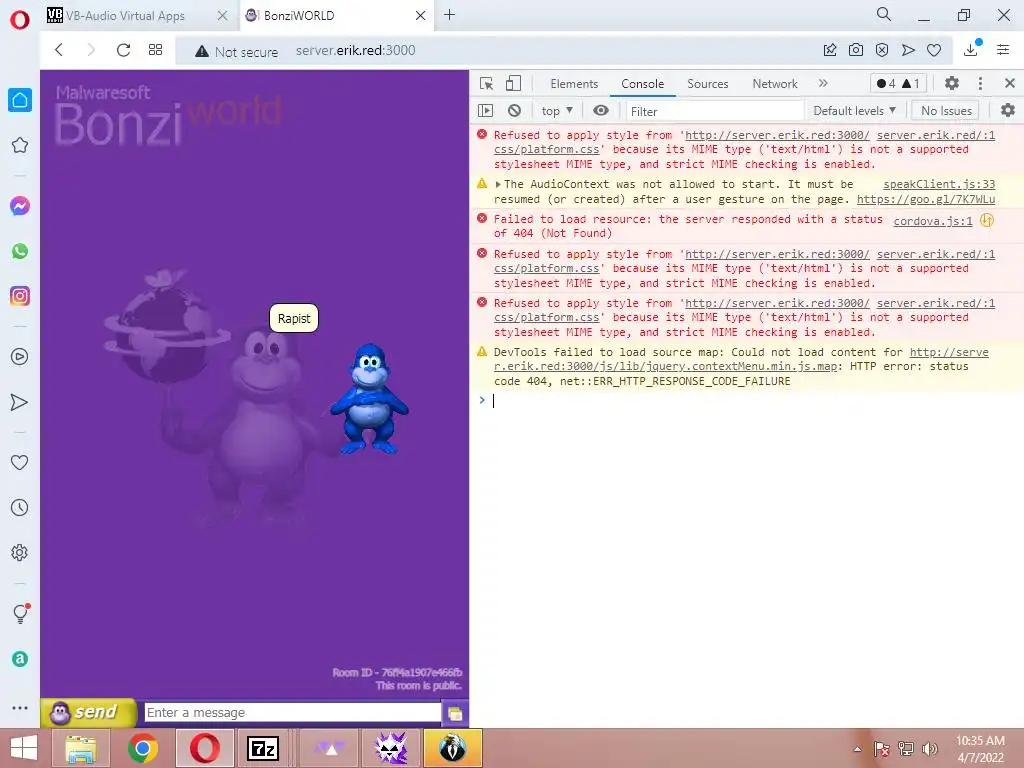Screen dimensions: 1024x768
Task: Search tabs with magnifier icon
Action: [x=884, y=14]
